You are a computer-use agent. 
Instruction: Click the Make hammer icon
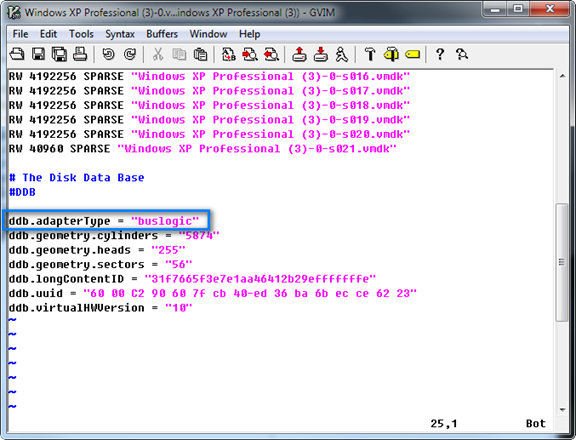click(x=370, y=54)
